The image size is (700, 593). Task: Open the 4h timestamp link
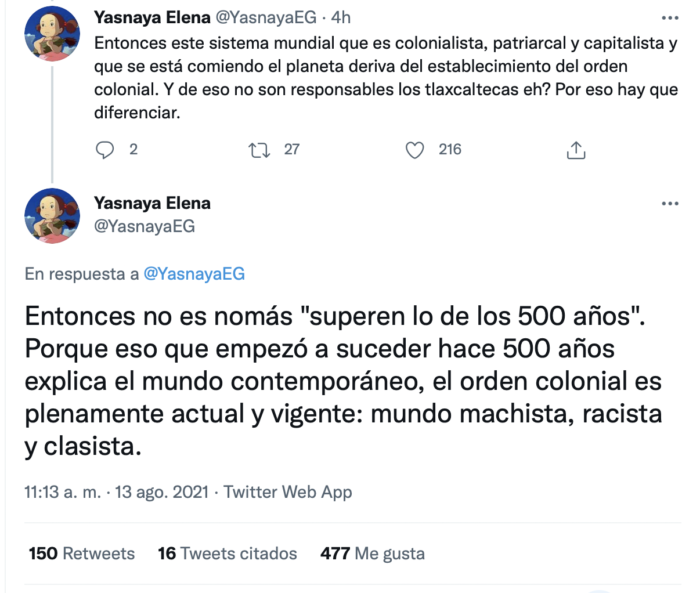click(x=341, y=17)
